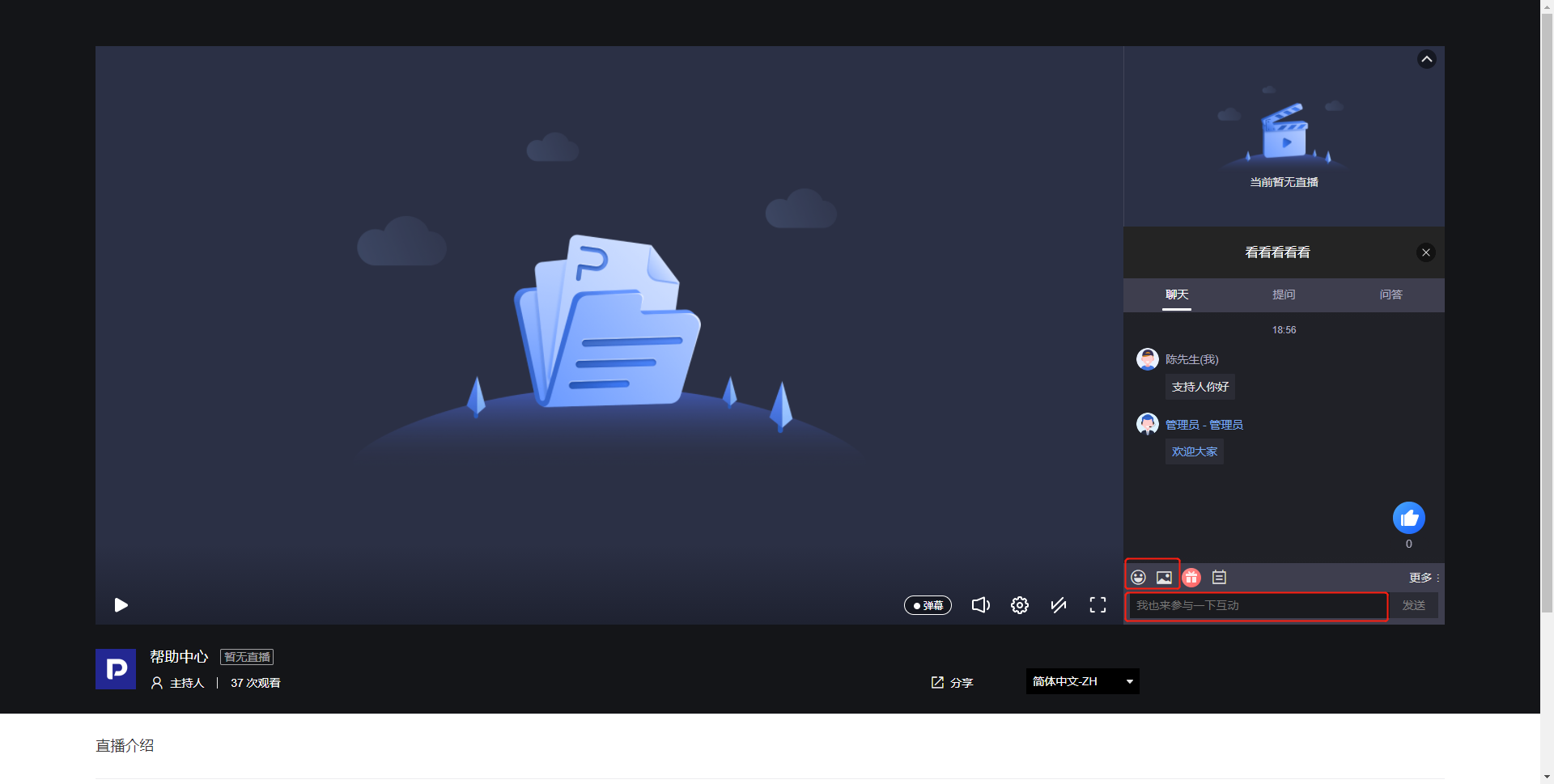
Task: Switch to the 提问 tab
Action: [1284, 295]
